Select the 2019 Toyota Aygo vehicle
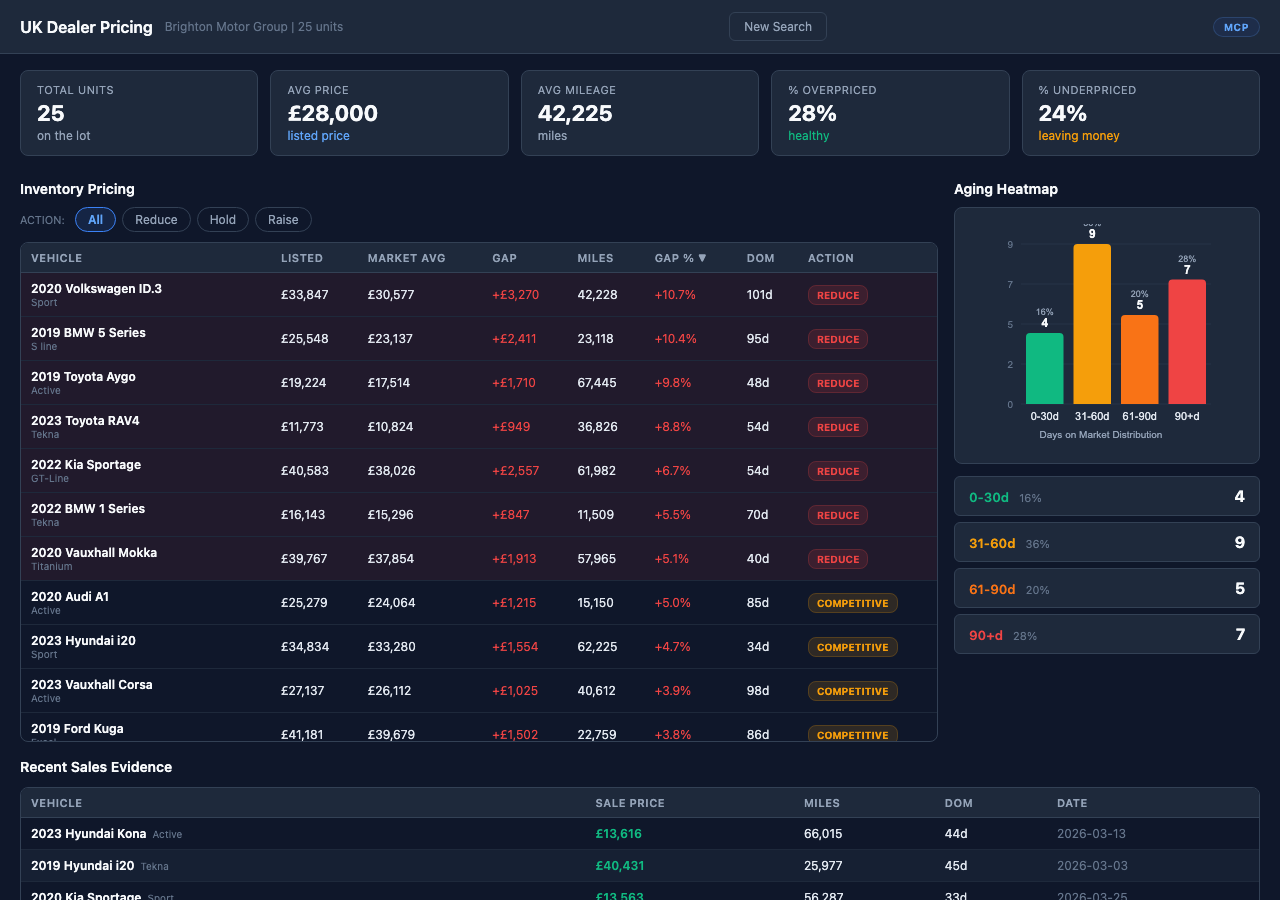 point(479,383)
